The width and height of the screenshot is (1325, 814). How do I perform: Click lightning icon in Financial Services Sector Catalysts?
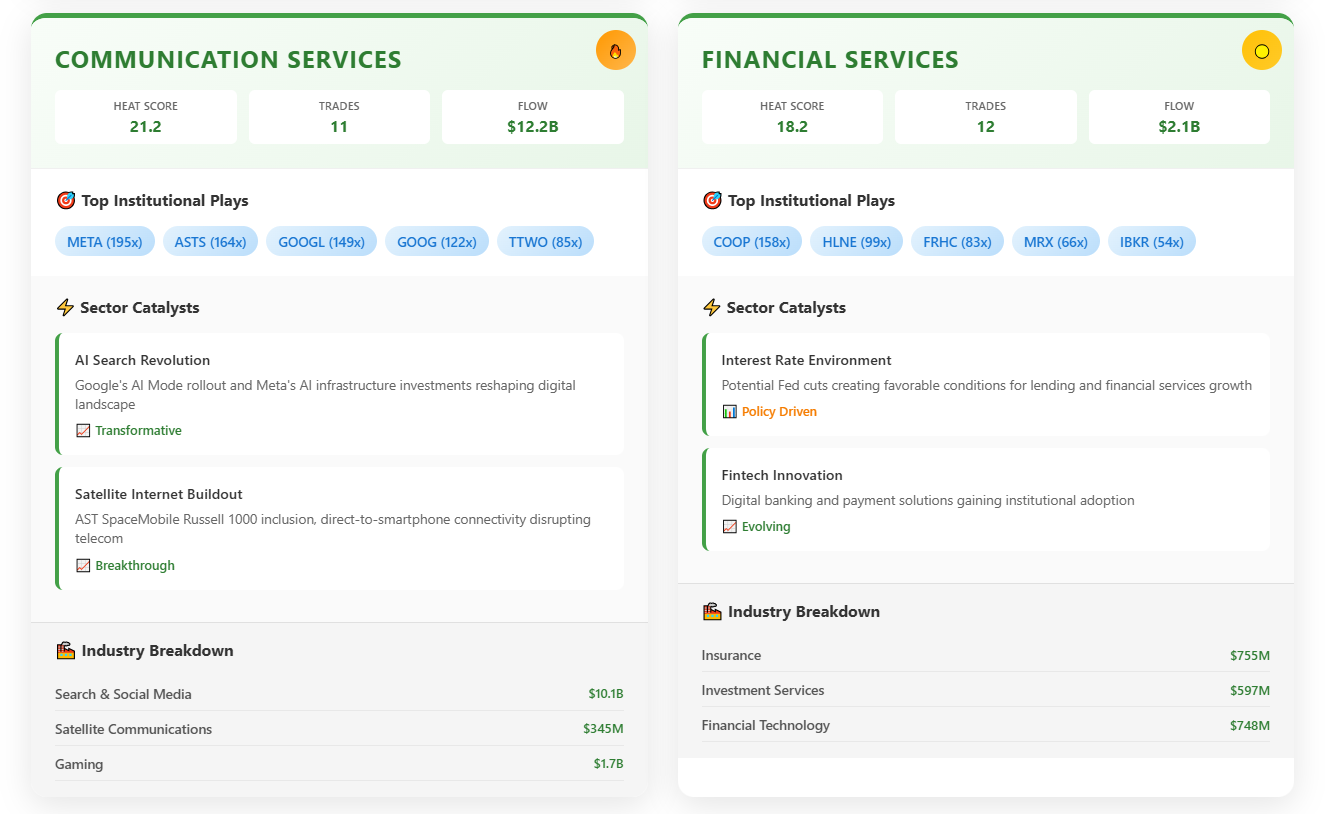click(712, 308)
